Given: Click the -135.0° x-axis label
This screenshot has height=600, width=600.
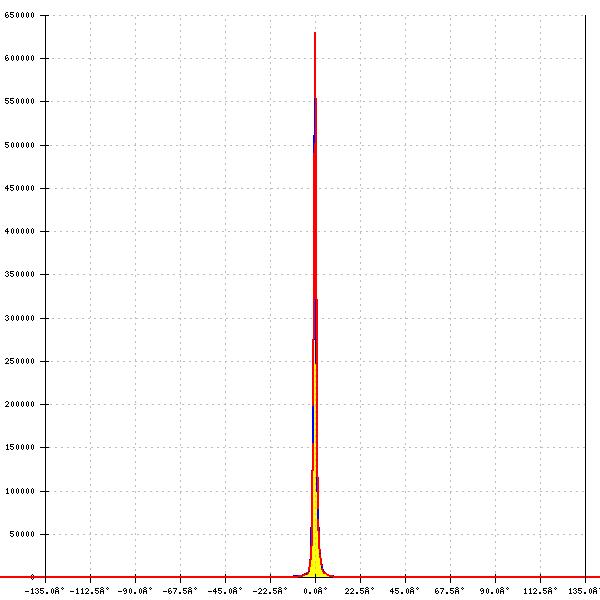Looking at the screenshot, I should [x=45, y=591].
